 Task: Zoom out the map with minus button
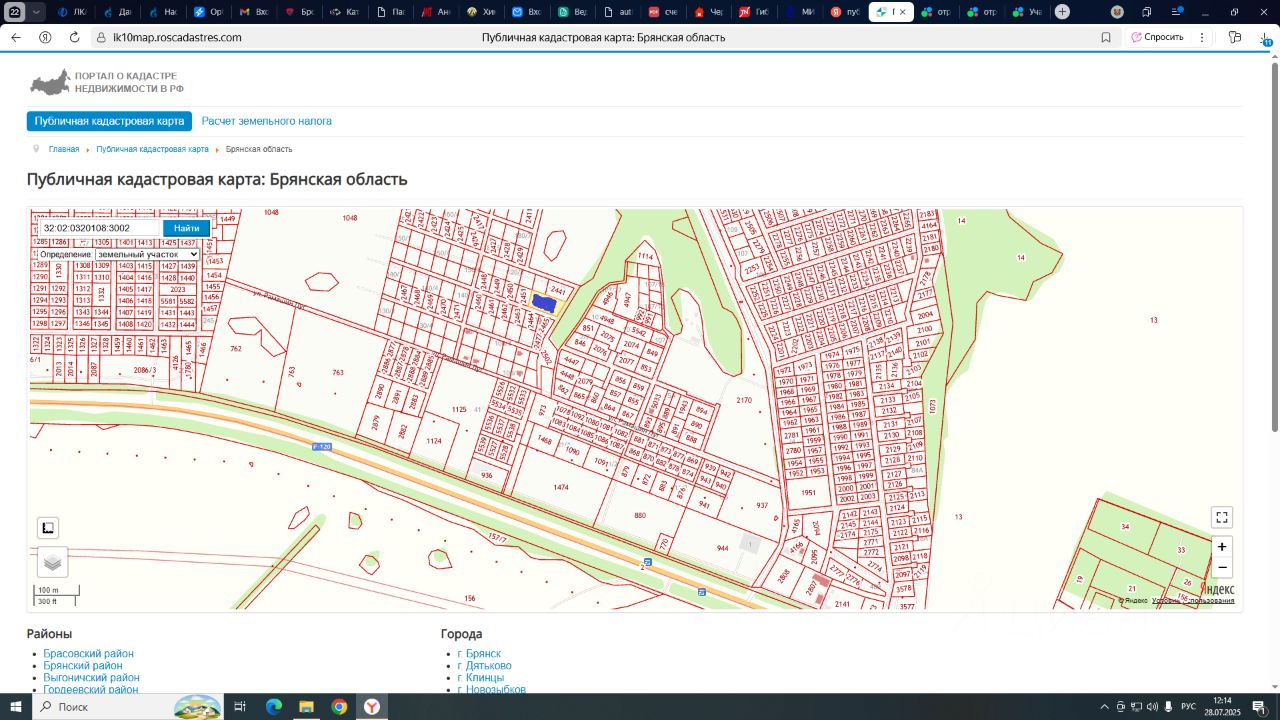coord(1221,567)
